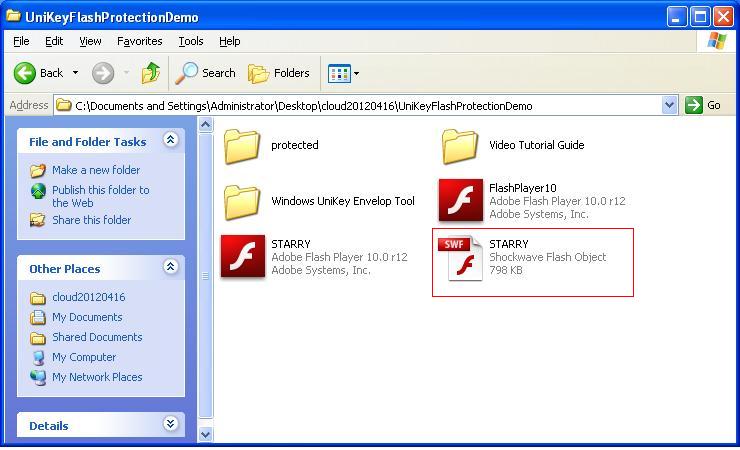Collapse the Other Places panel
The width and height of the screenshot is (740, 450).
point(170,268)
